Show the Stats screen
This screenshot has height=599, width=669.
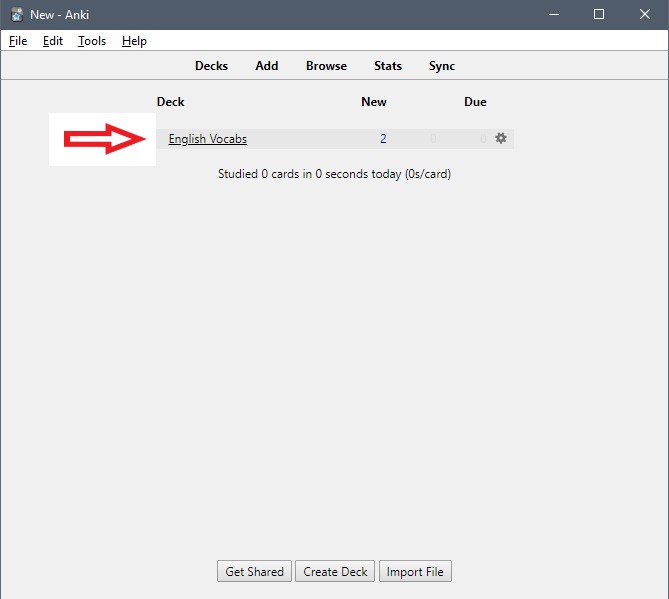tap(388, 66)
